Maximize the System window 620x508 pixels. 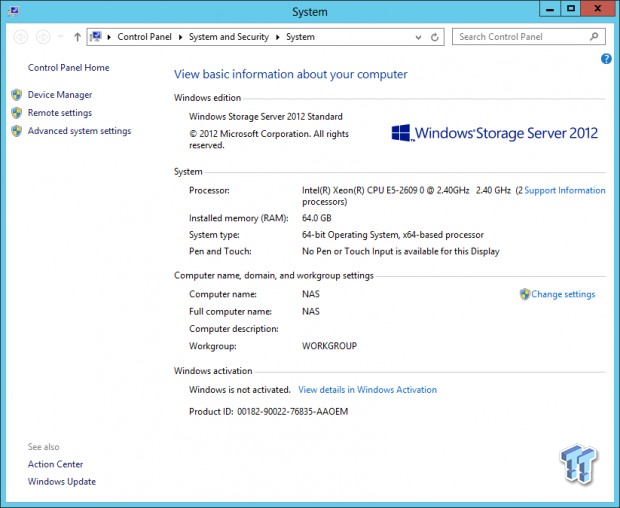tap(571, 9)
